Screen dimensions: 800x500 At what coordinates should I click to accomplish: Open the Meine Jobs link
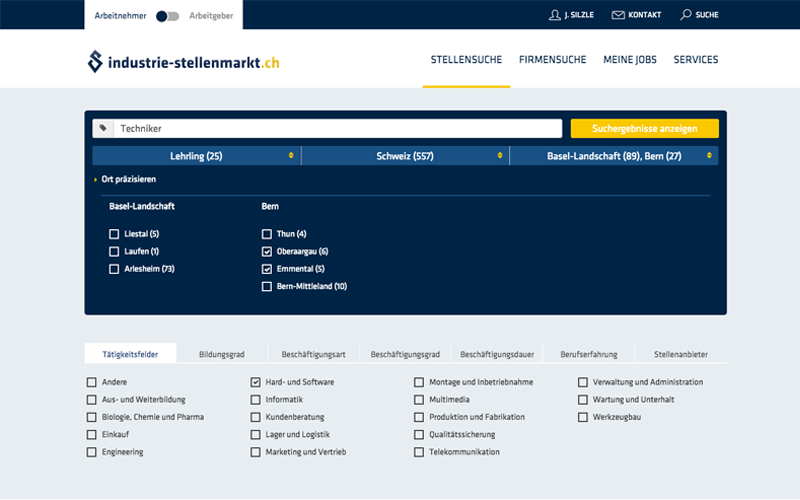pos(630,60)
